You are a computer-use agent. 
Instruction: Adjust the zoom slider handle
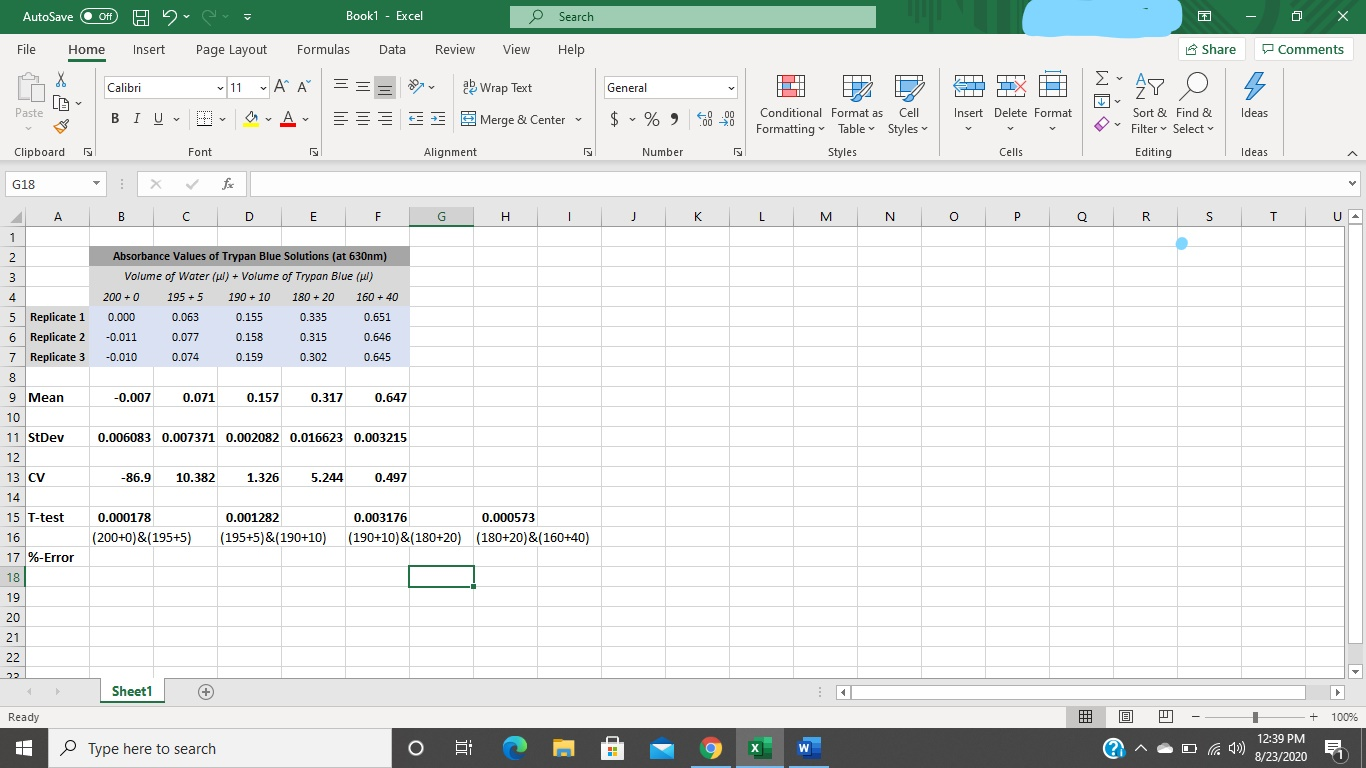pos(1256,717)
